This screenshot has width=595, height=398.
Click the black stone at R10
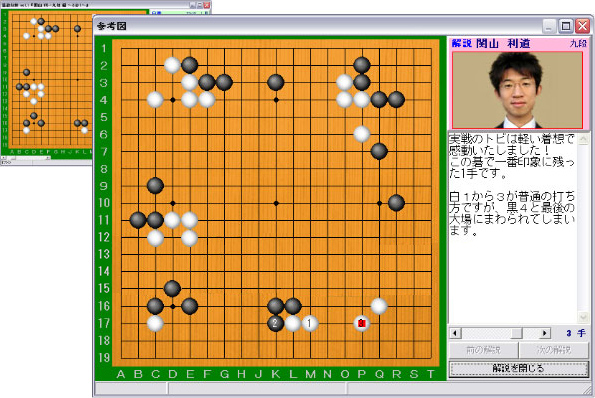click(396, 203)
